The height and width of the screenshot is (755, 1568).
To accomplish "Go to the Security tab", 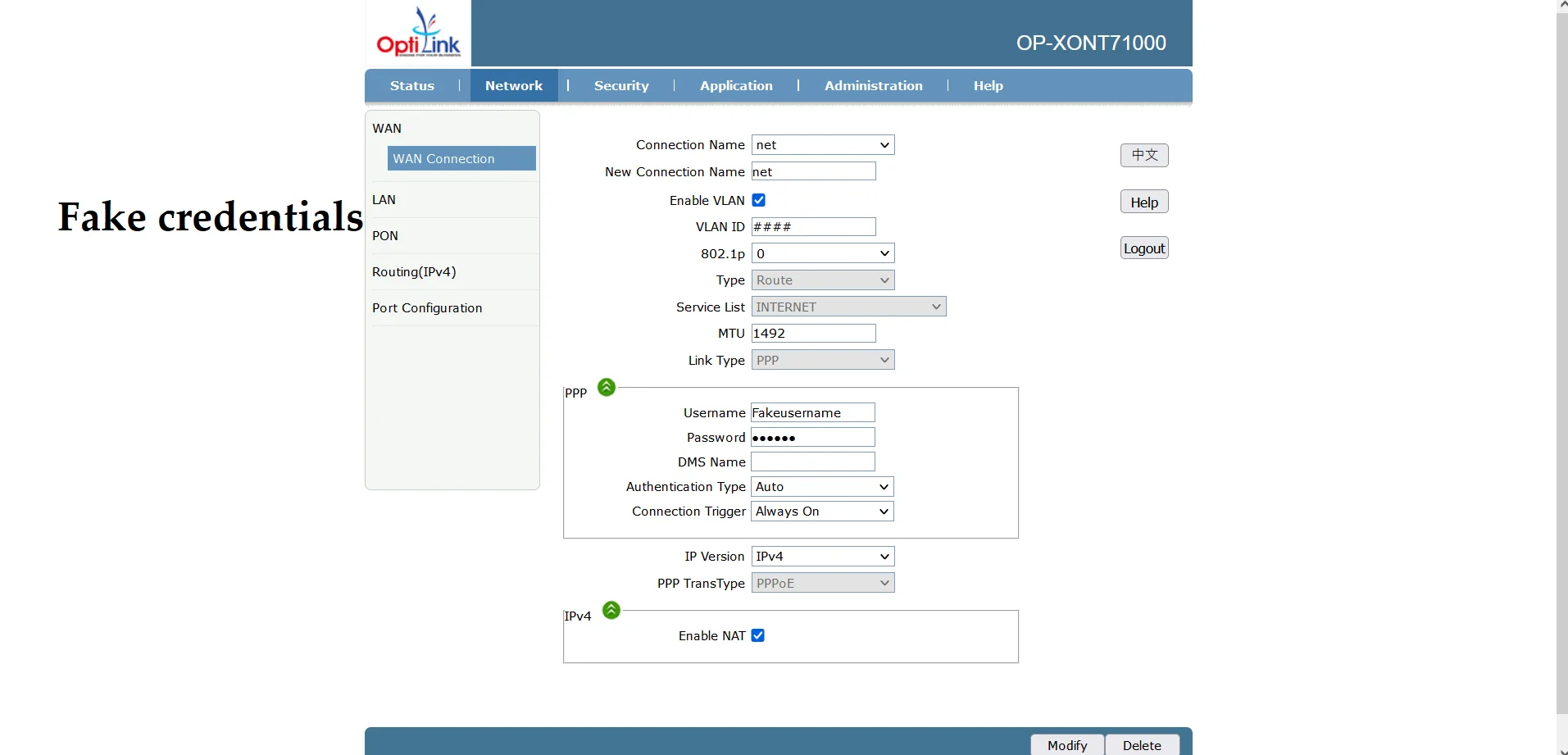I will [x=621, y=86].
